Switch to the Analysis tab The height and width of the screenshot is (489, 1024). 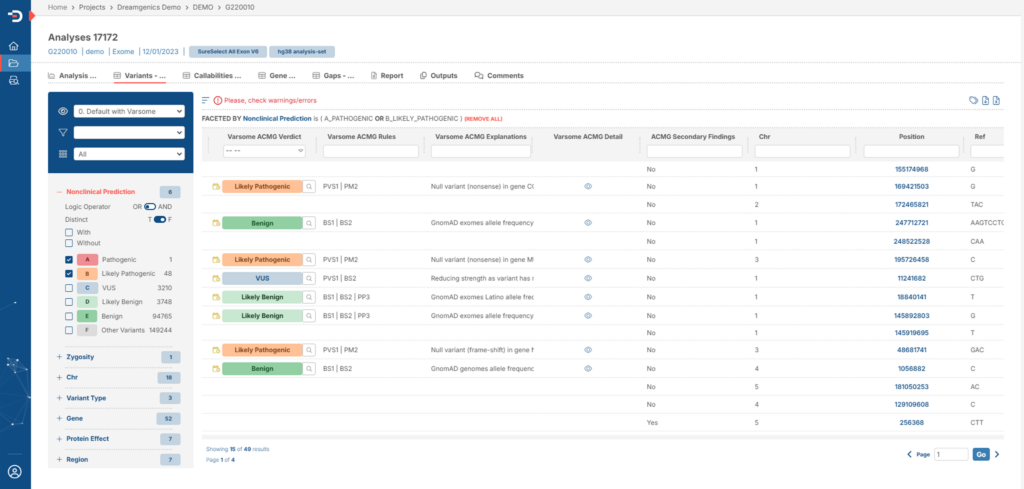tap(72, 76)
